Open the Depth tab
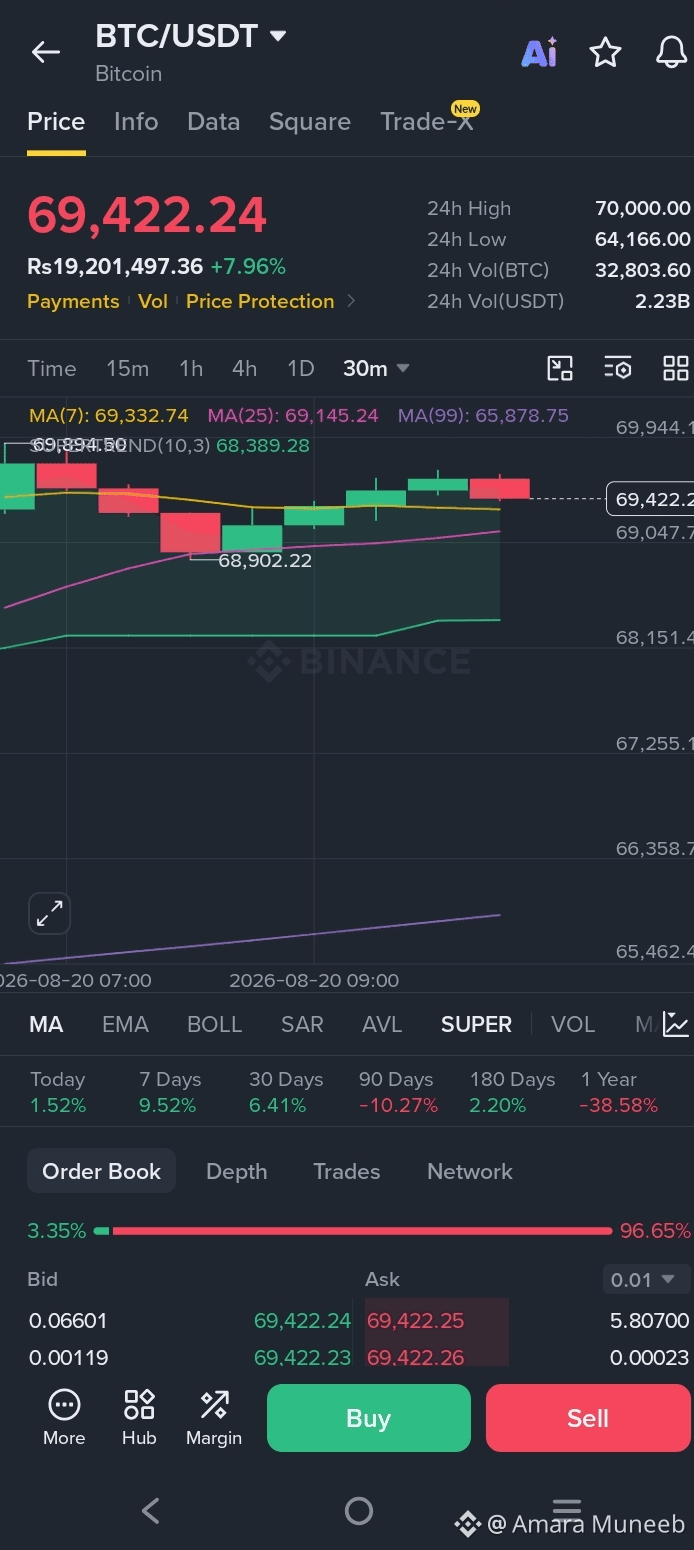This screenshot has width=694, height=1550. [x=237, y=1171]
